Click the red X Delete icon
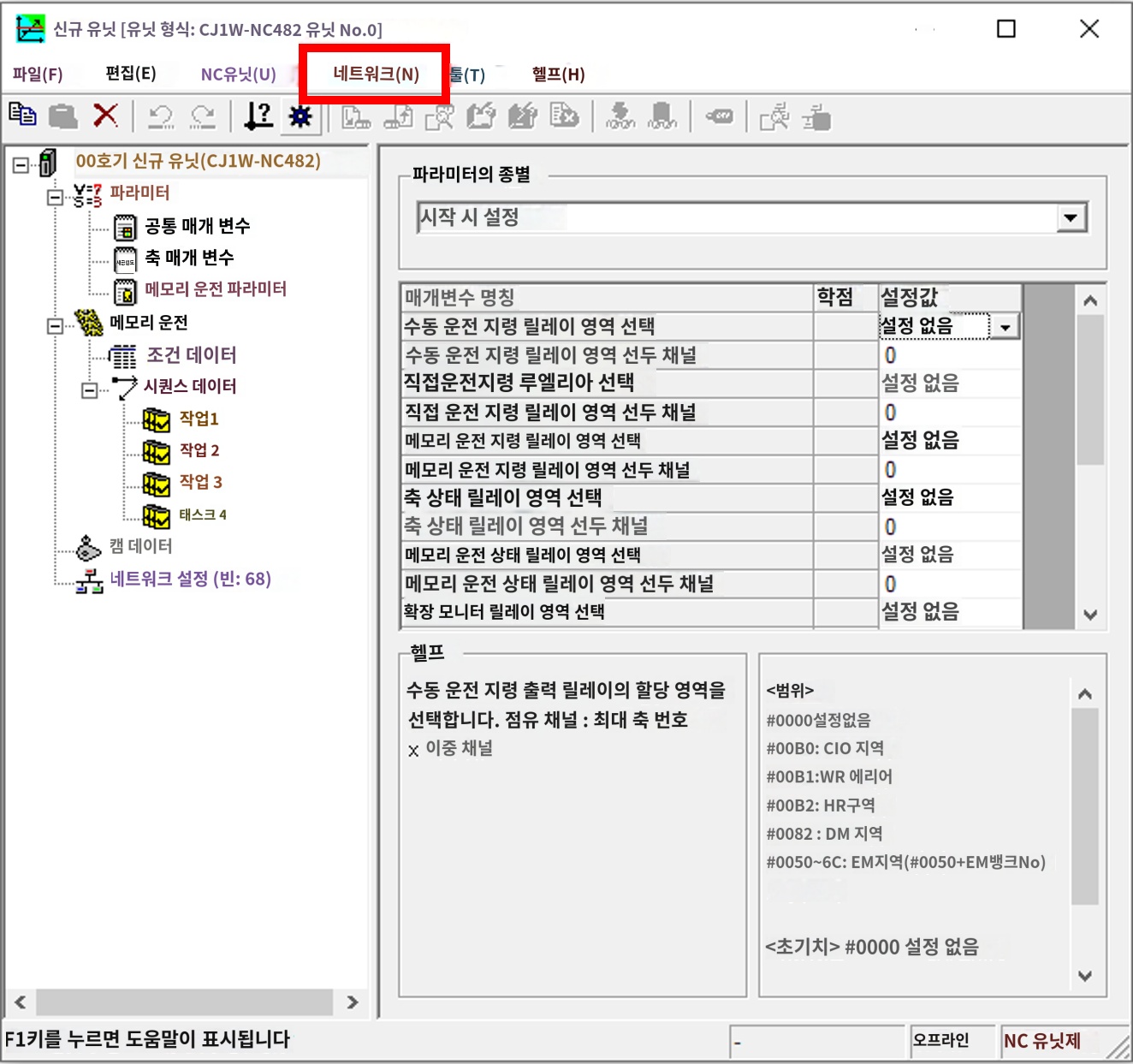Image resolution: width=1133 pixels, height=1064 pixels. [105, 115]
